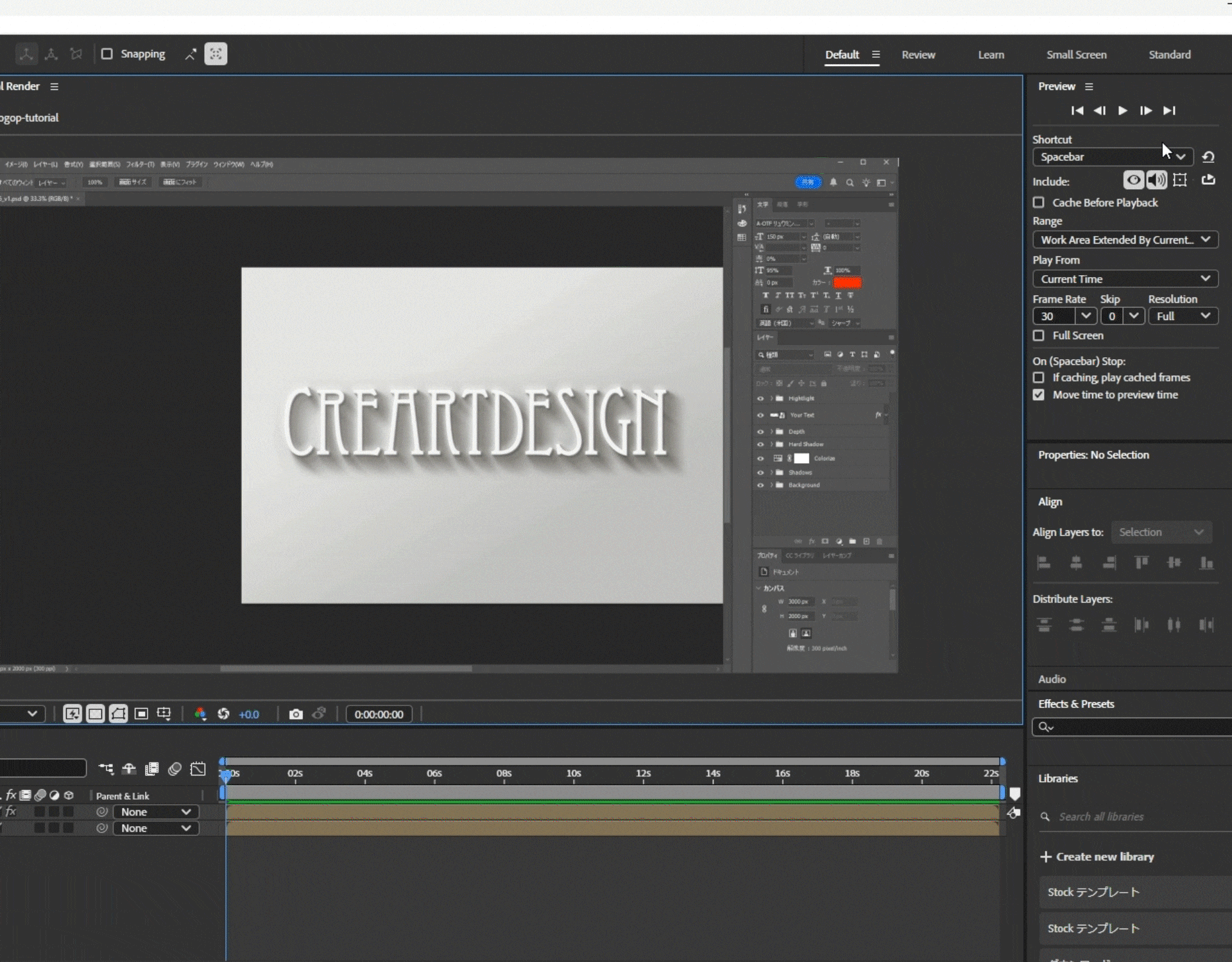Open the Range dropdown
1232x962 pixels.
pyautogui.click(x=1125, y=240)
